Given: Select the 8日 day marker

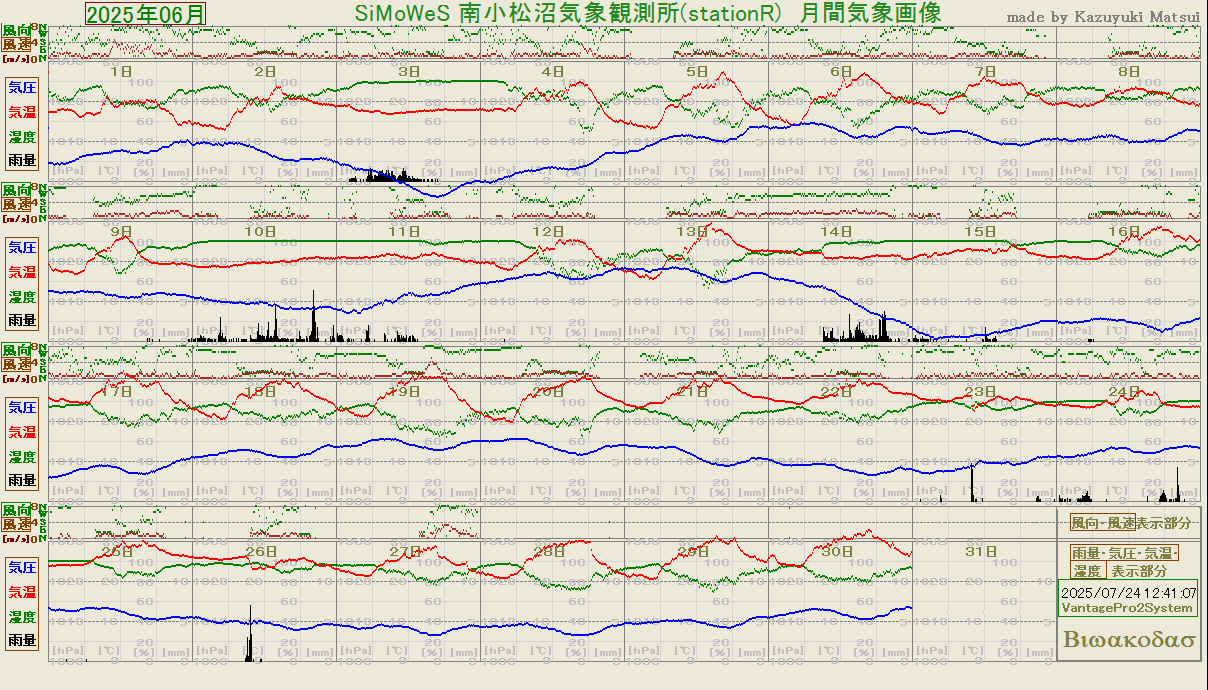Looking at the screenshot, I should (1128, 72).
